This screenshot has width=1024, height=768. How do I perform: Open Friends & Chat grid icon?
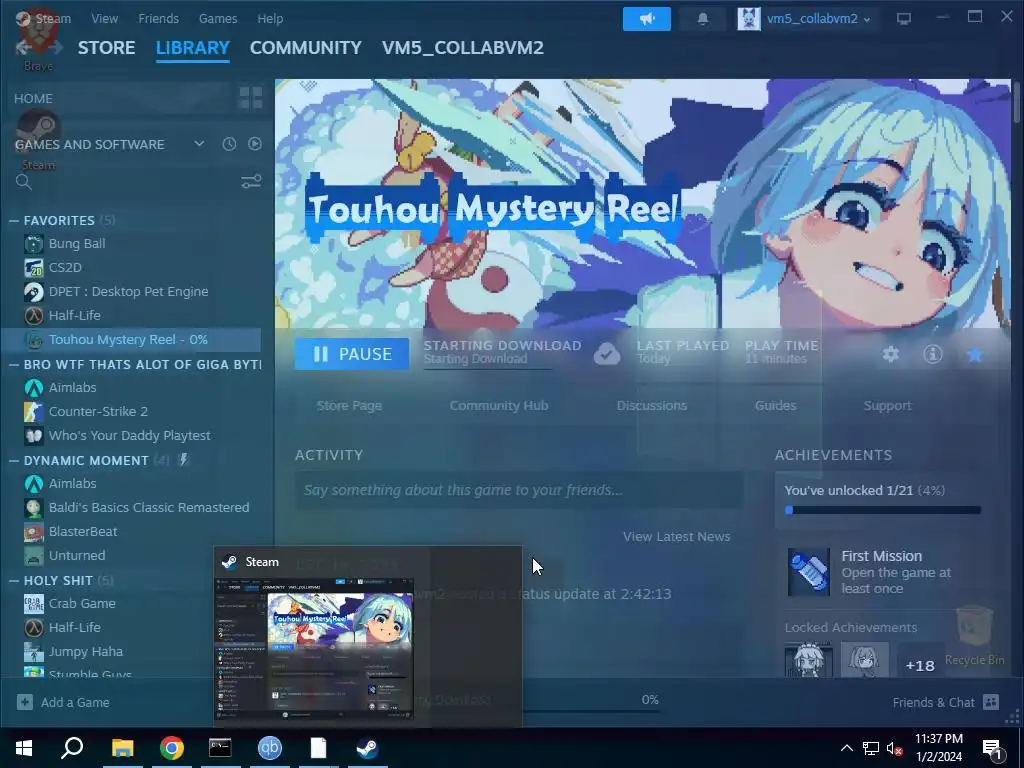991,702
